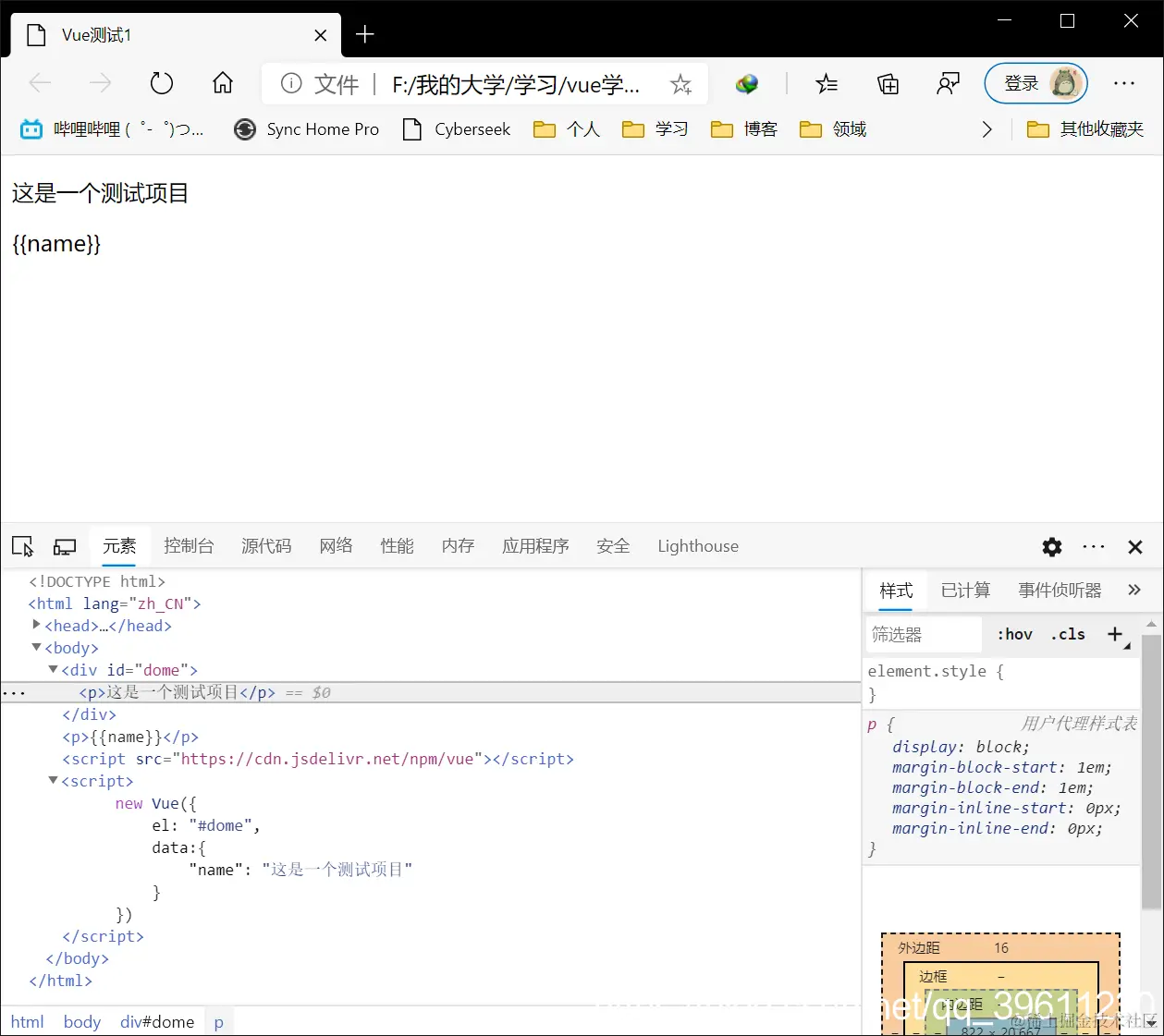Open DevTools customize ellipsis menu
Image resolution: width=1164 pixels, height=1036 pixels.
[1094, 546]
